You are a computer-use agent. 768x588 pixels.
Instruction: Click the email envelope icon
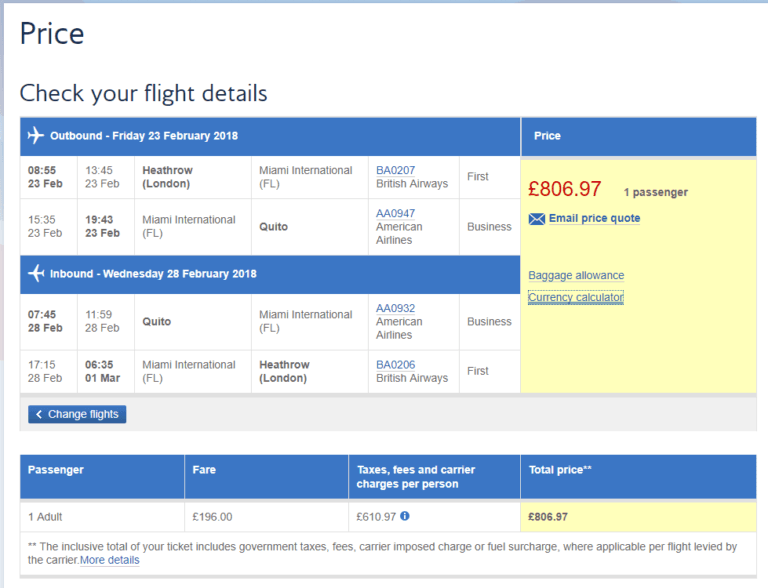coord(537,219)
